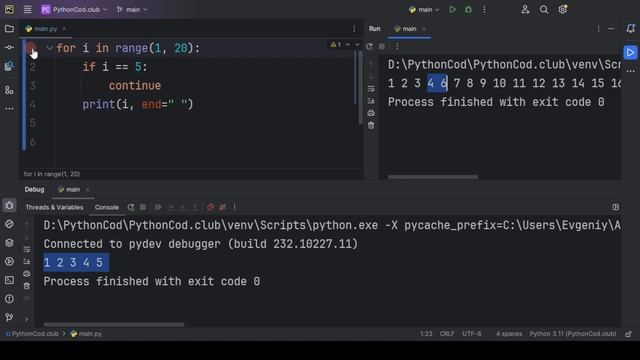This screenshot has width=640, height=360.
Task: Switch to Threads & Variables tab
Action: 54,207
